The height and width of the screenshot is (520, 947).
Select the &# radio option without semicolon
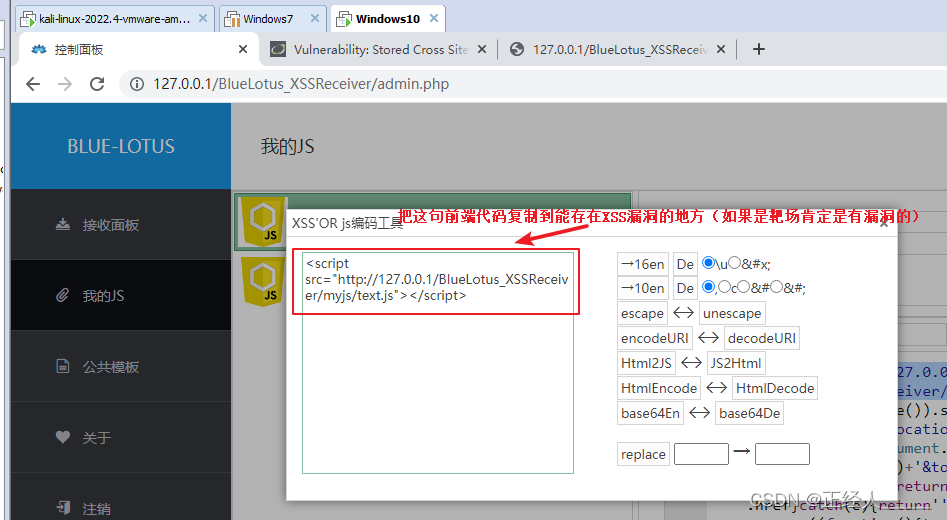pos(744,287)
